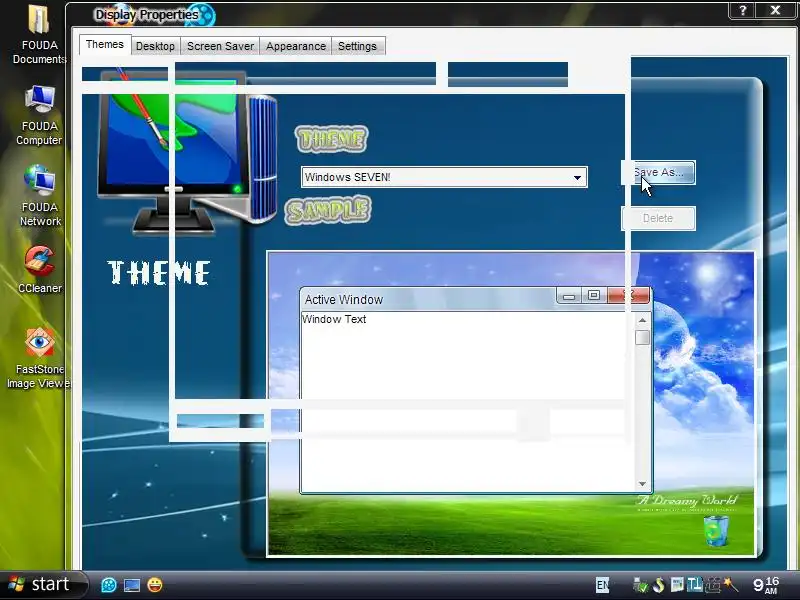The image size is (800, 600).
Task: Close the Display Properties dialog
Action: [776, 10]
